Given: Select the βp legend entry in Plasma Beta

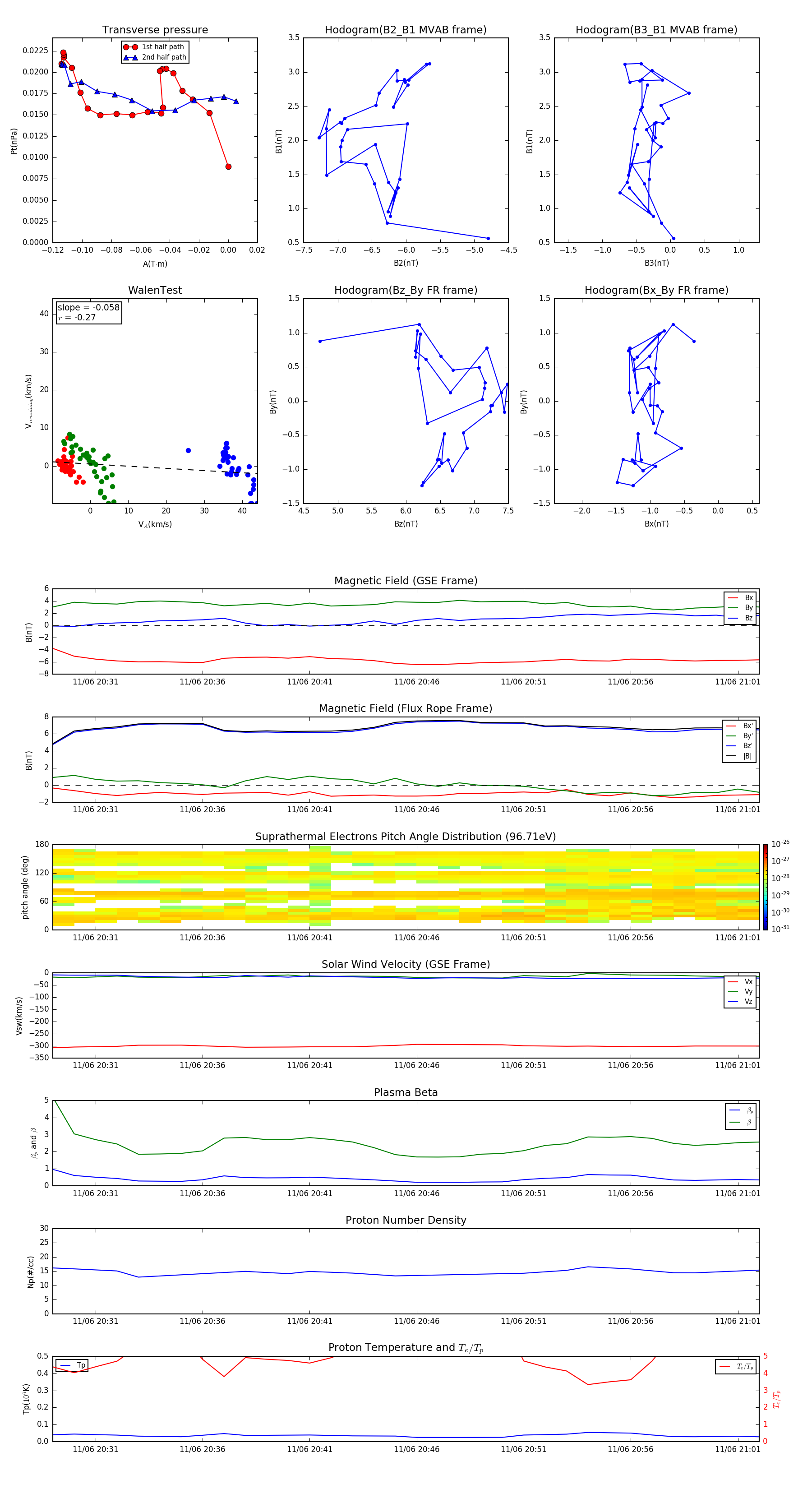Looking at the screenshot, I should [741, 1110].
